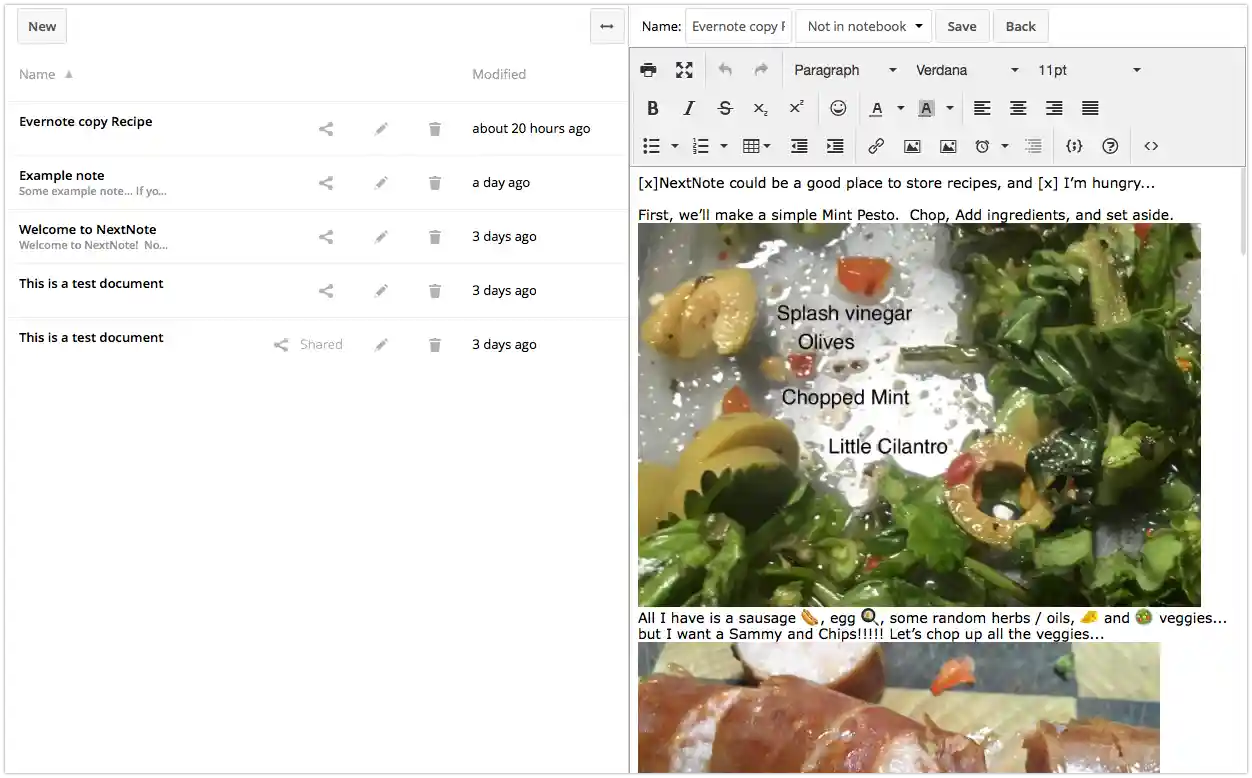
Task: Undo the last edit
Action: [725, 70]
